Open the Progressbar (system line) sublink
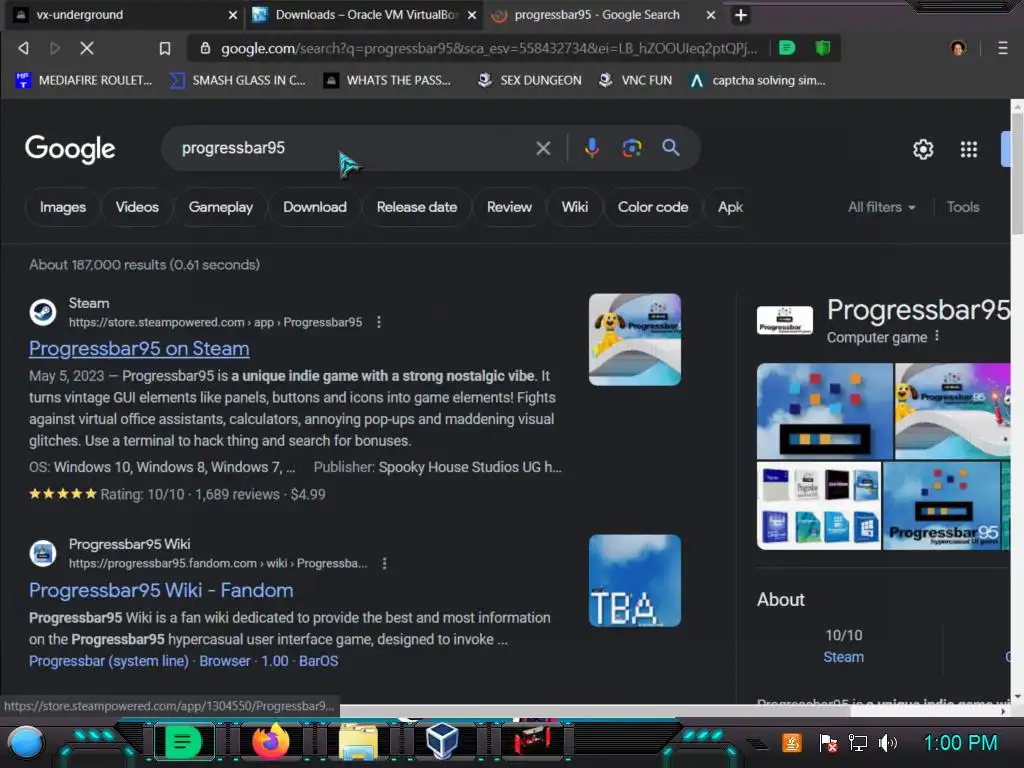This screenshot has height=768, width=1024. pos(109,661)
